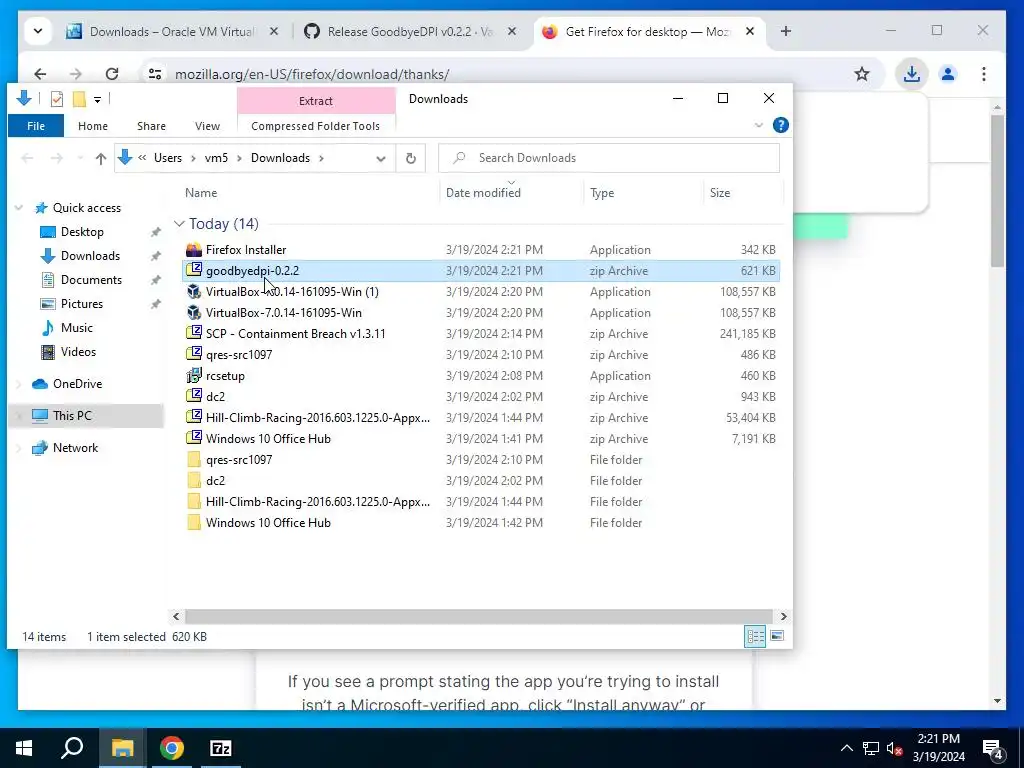Open Chrome profile avatar icon
This screenshot has height=768, width=1024.
(x=948, y=74)
